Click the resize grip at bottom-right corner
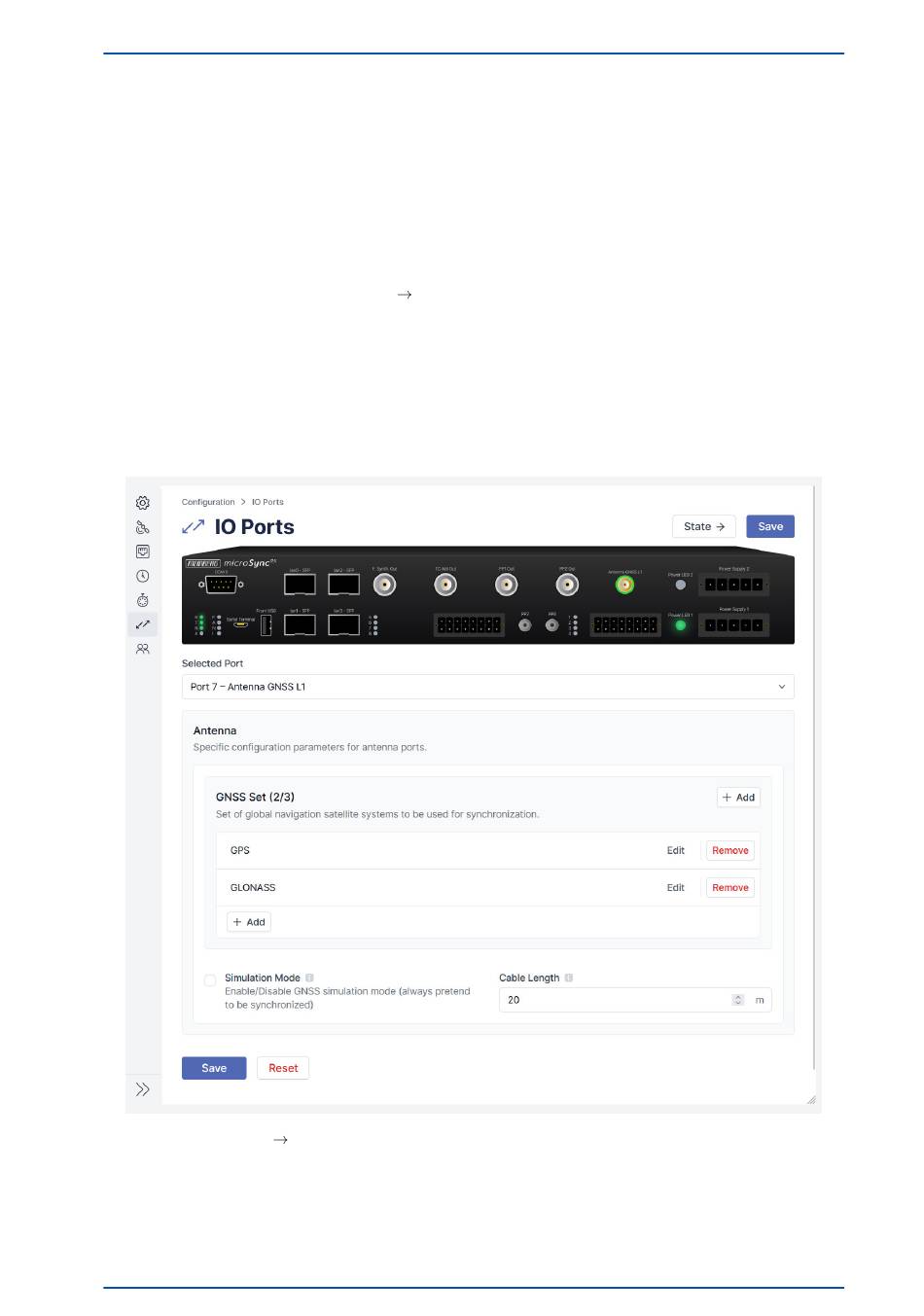Image resolution: width=924 pixels, height=1316 pixels. coord(811,1099)
